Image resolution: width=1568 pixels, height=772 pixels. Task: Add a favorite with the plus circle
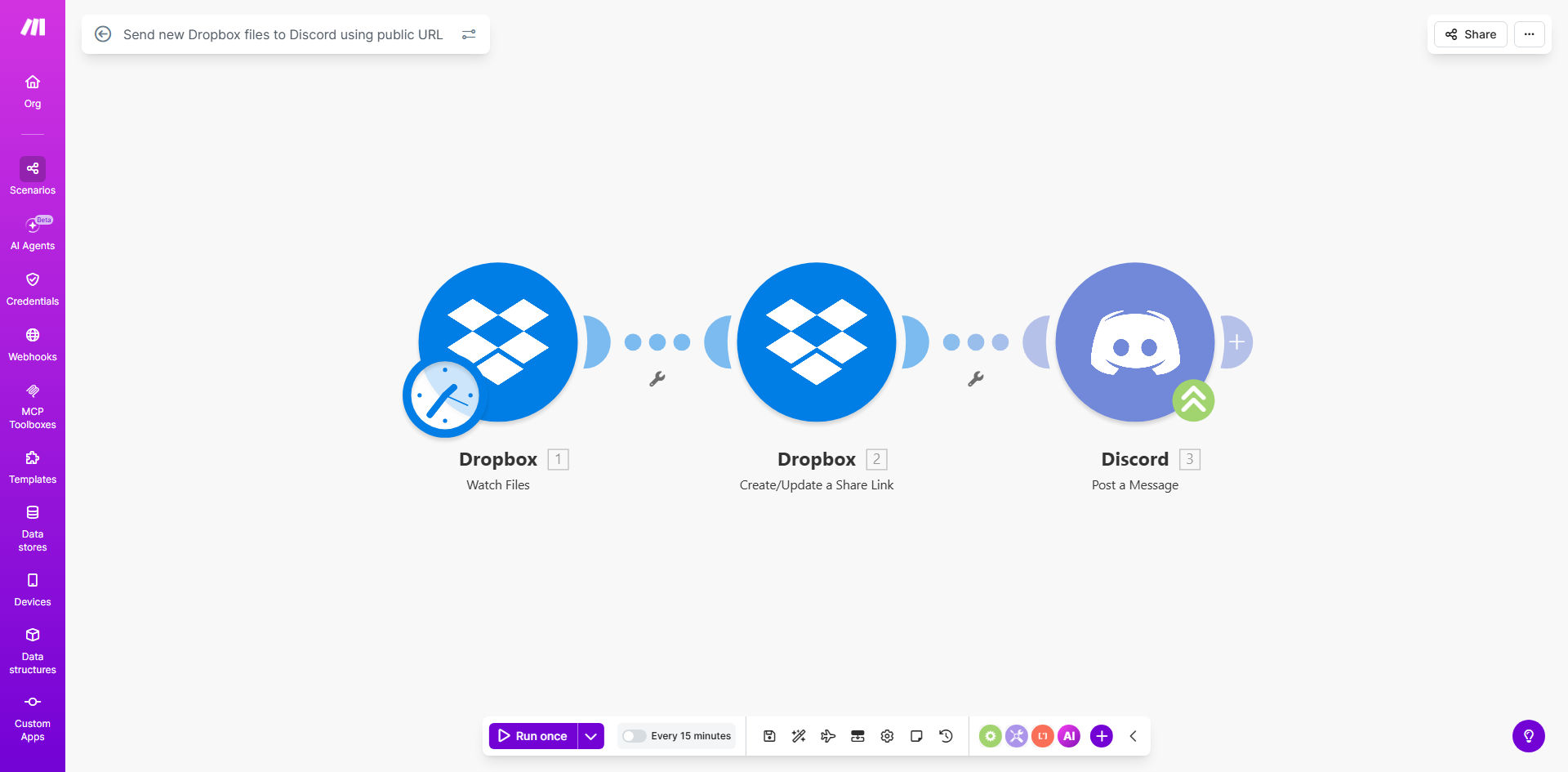tap(1102, 736)
